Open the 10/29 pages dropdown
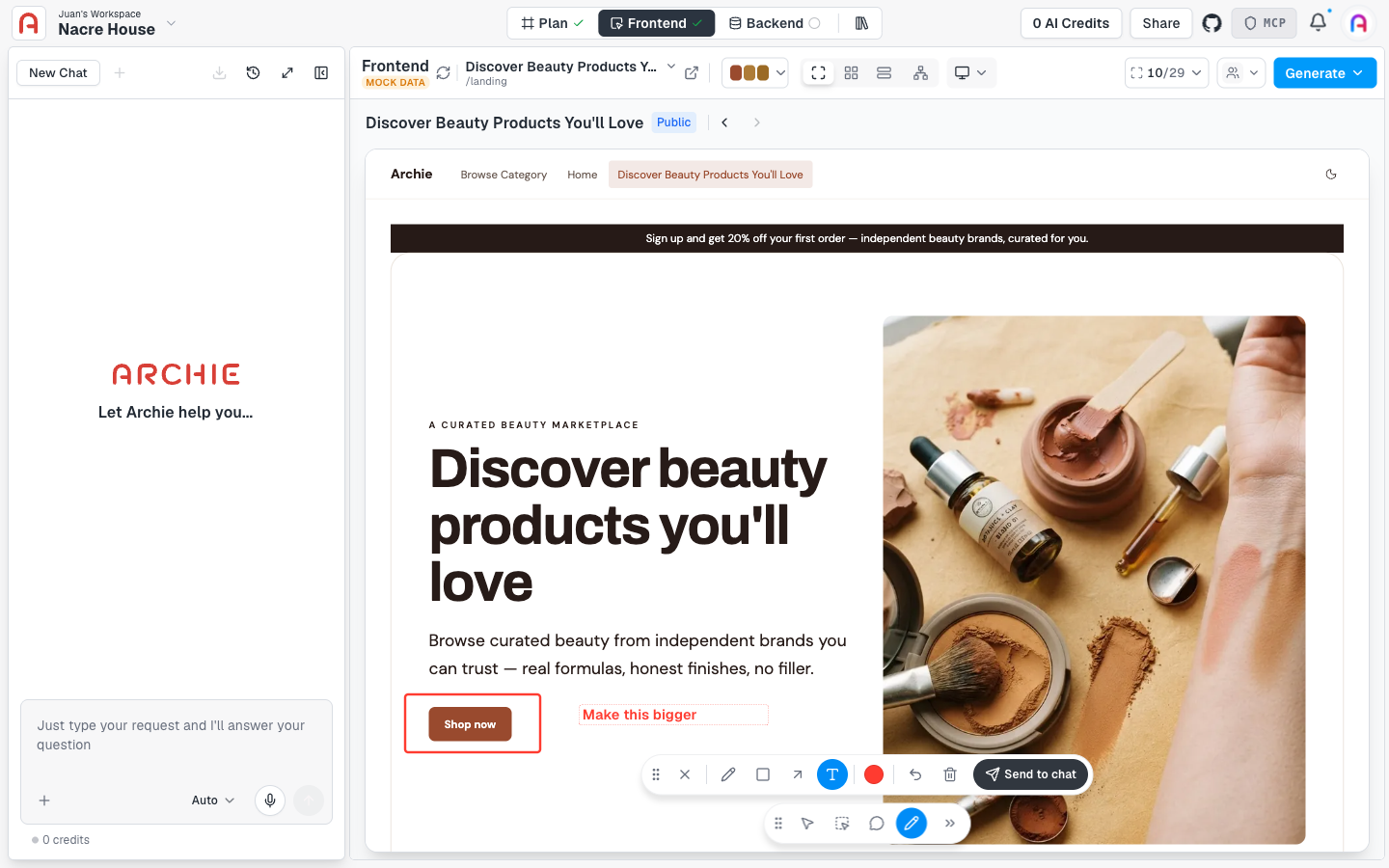The image size is (1389, 868). (x=1166, y=73)
